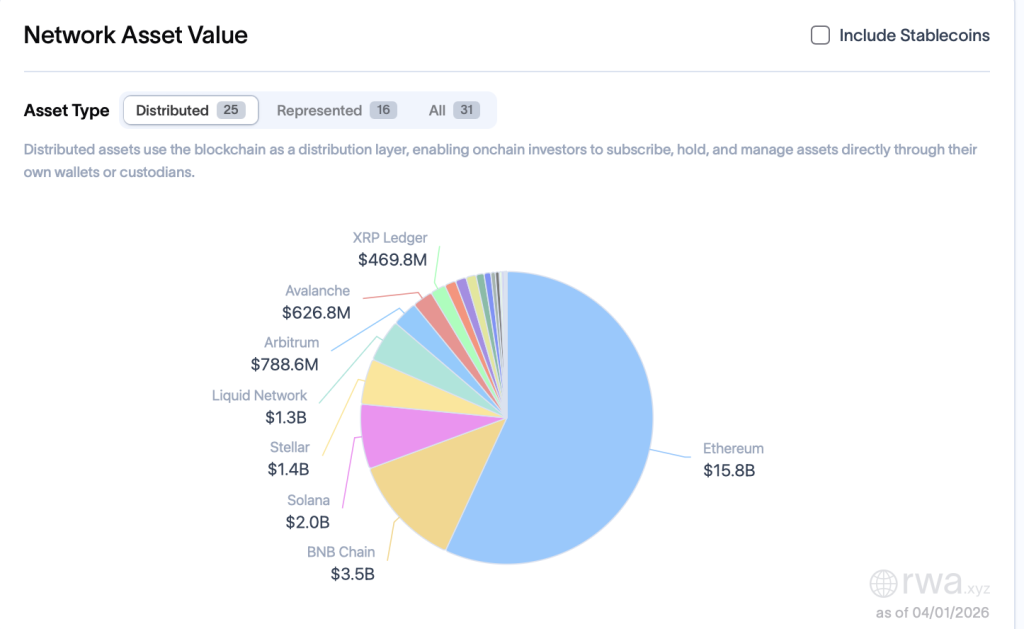Screen dimensions: 1024x629
Task: Switch to the All asset type tab
Action: pyautogui.click(x=454, y=110)
